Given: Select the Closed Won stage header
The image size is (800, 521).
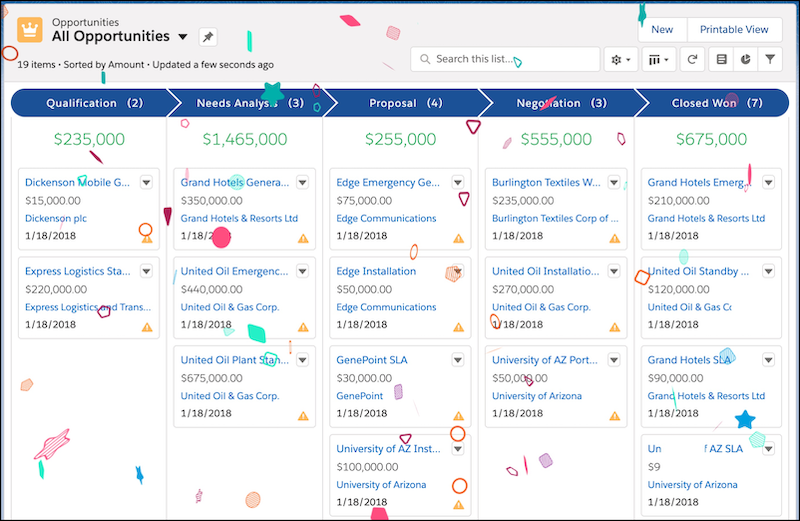Looking at the screenshot, I should point(716,103).
